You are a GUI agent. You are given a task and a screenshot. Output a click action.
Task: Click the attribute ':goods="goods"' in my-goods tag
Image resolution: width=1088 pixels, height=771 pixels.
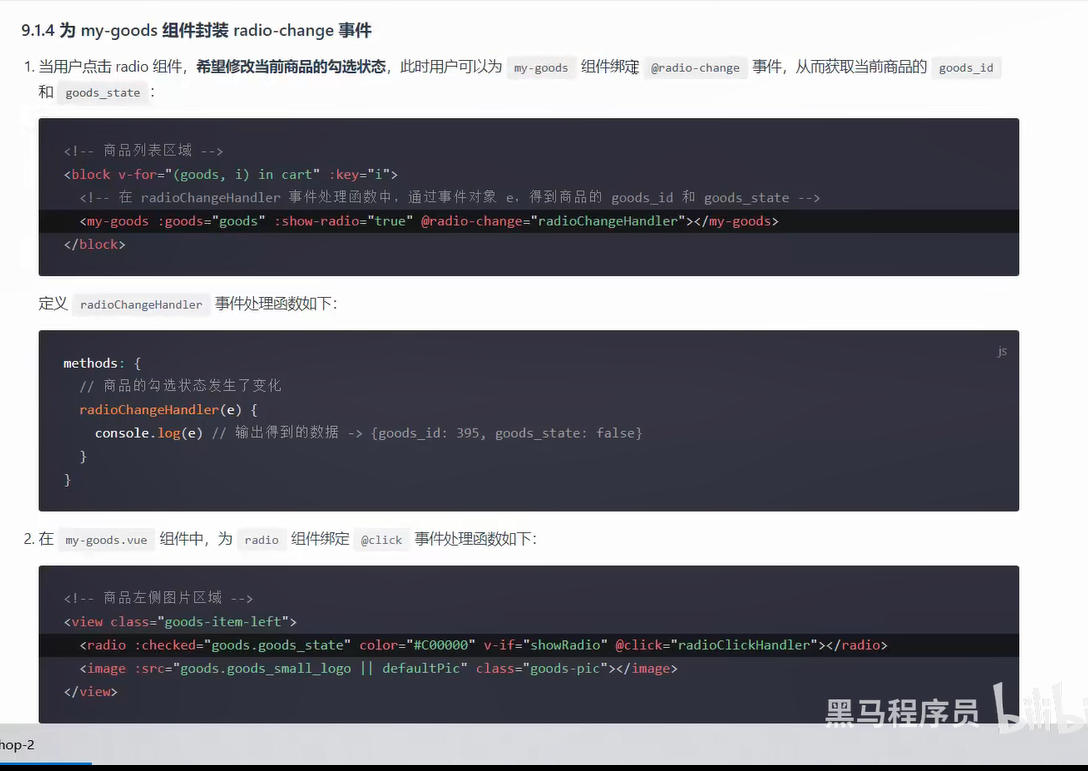[212, 221]
